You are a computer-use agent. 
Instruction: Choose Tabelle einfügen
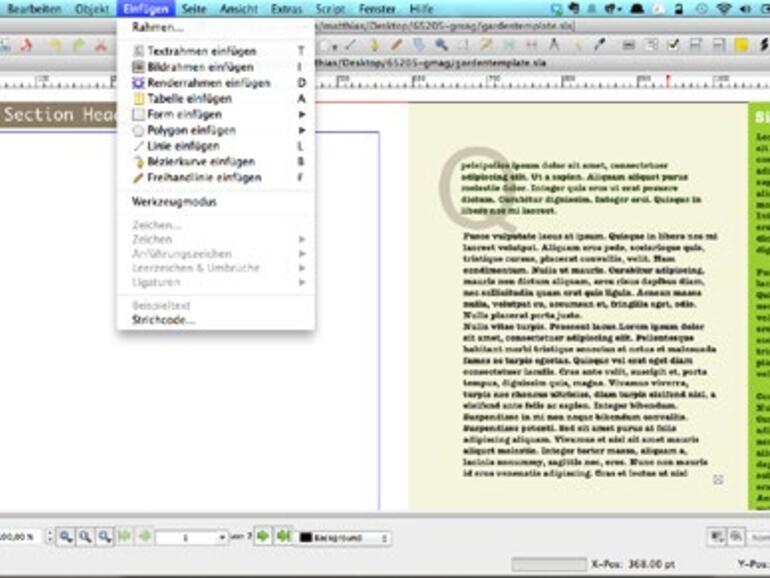point(217,99)
